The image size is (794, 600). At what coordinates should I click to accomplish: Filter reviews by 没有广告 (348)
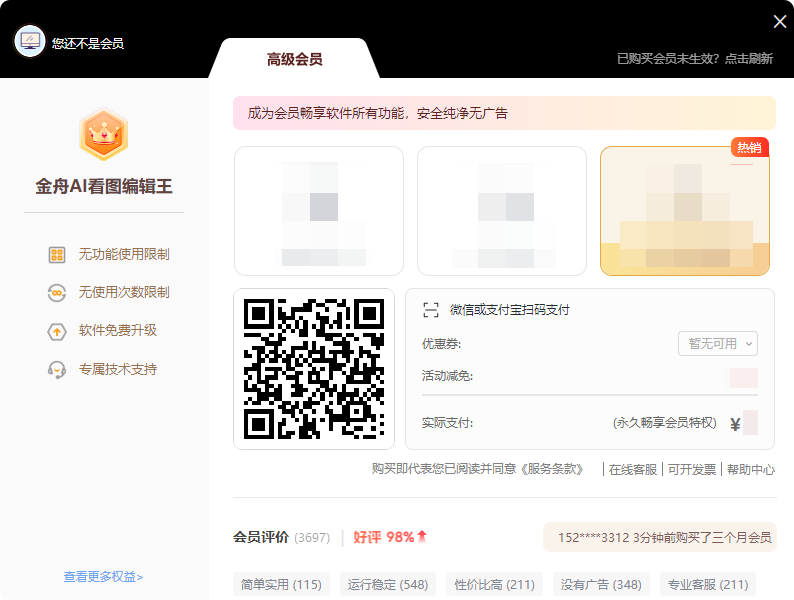click(x=601, y=584)
